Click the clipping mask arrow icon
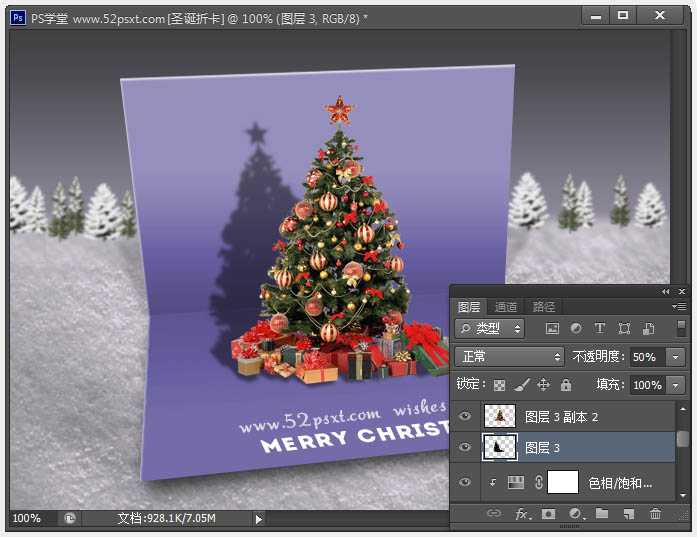The height and width of the screenshot is (537, 697). (493, 482)
